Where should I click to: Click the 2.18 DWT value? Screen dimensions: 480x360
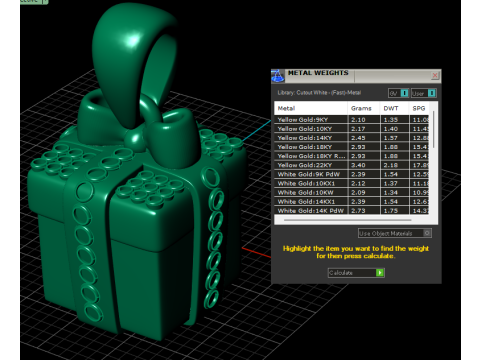[x=390, y=165]
